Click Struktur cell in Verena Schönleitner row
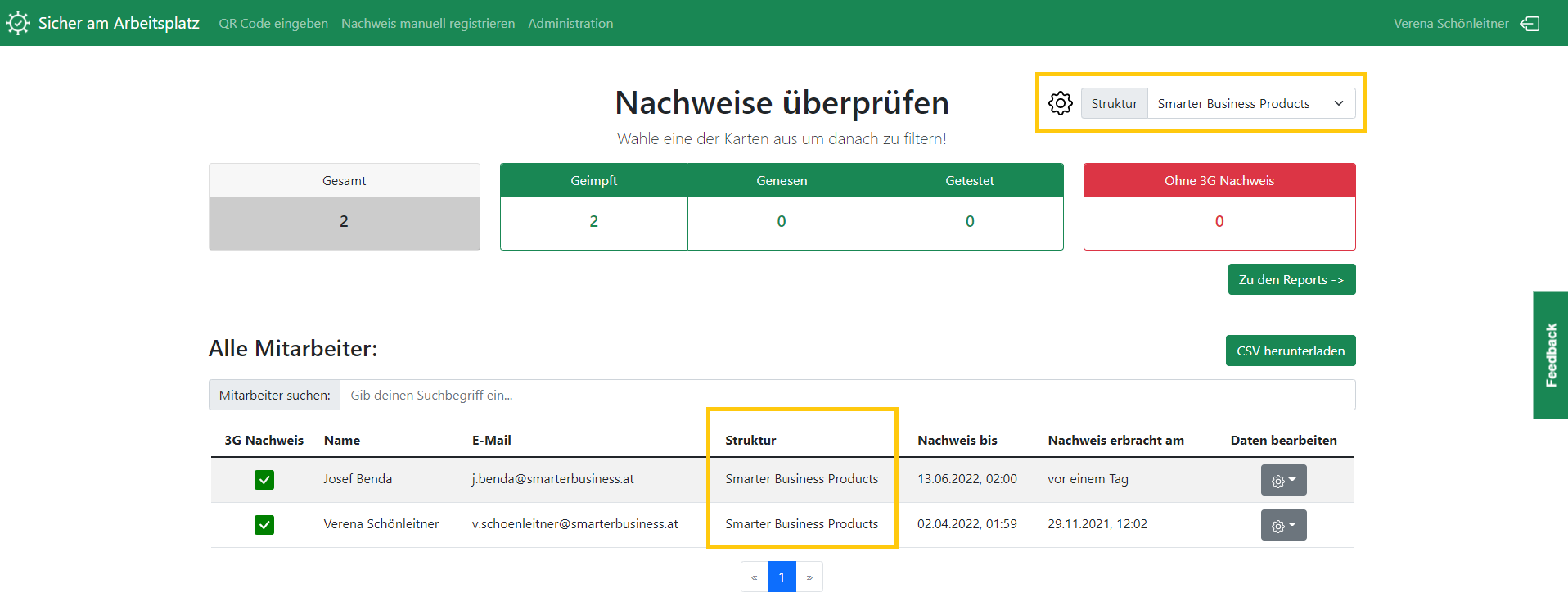Screen dimensions: 1568x611 click(802, 524)
